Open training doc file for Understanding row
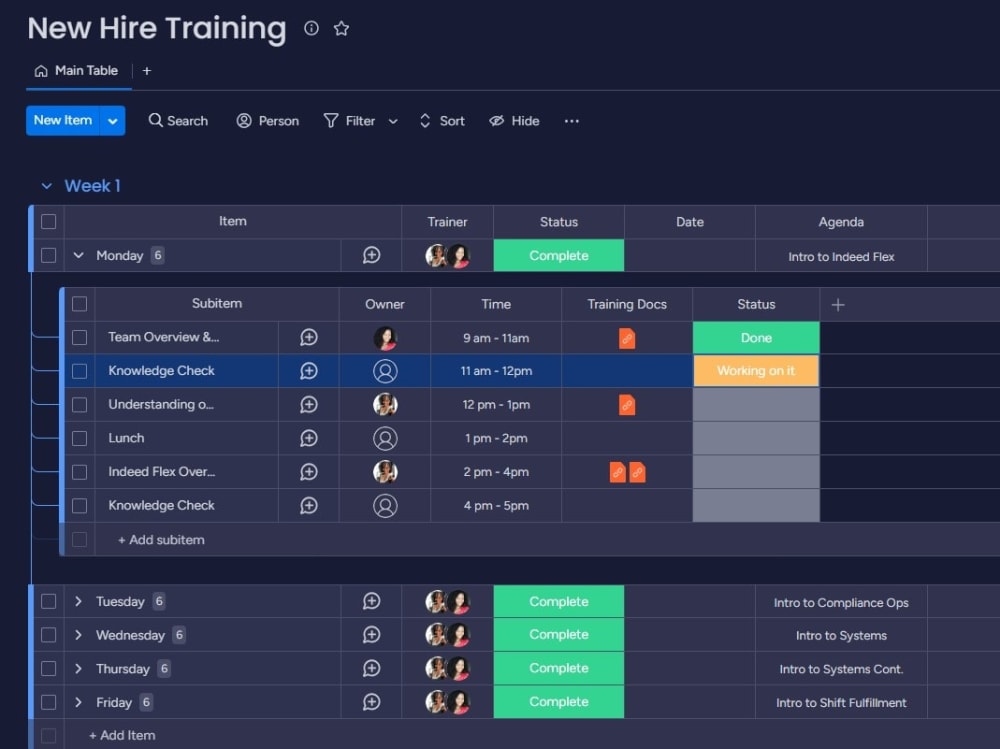1000x749 pixels. click(627, 404)
